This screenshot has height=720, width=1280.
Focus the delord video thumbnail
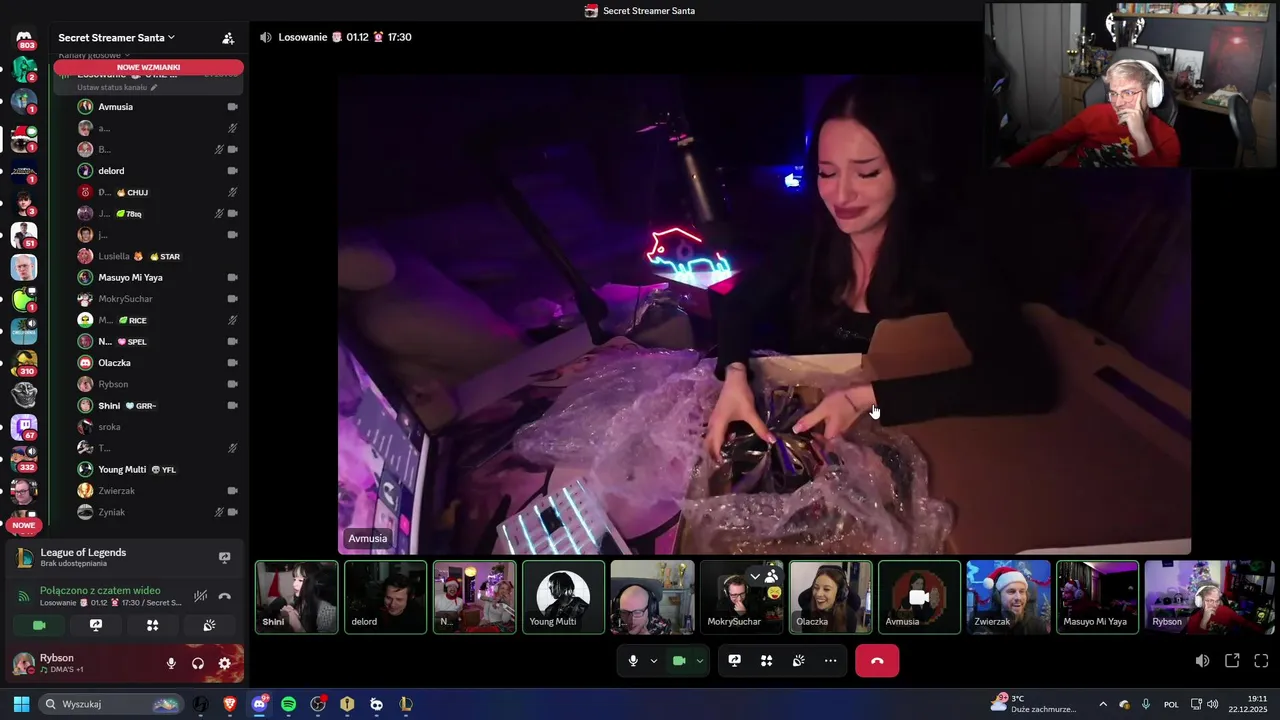click(x=386, y=597)
